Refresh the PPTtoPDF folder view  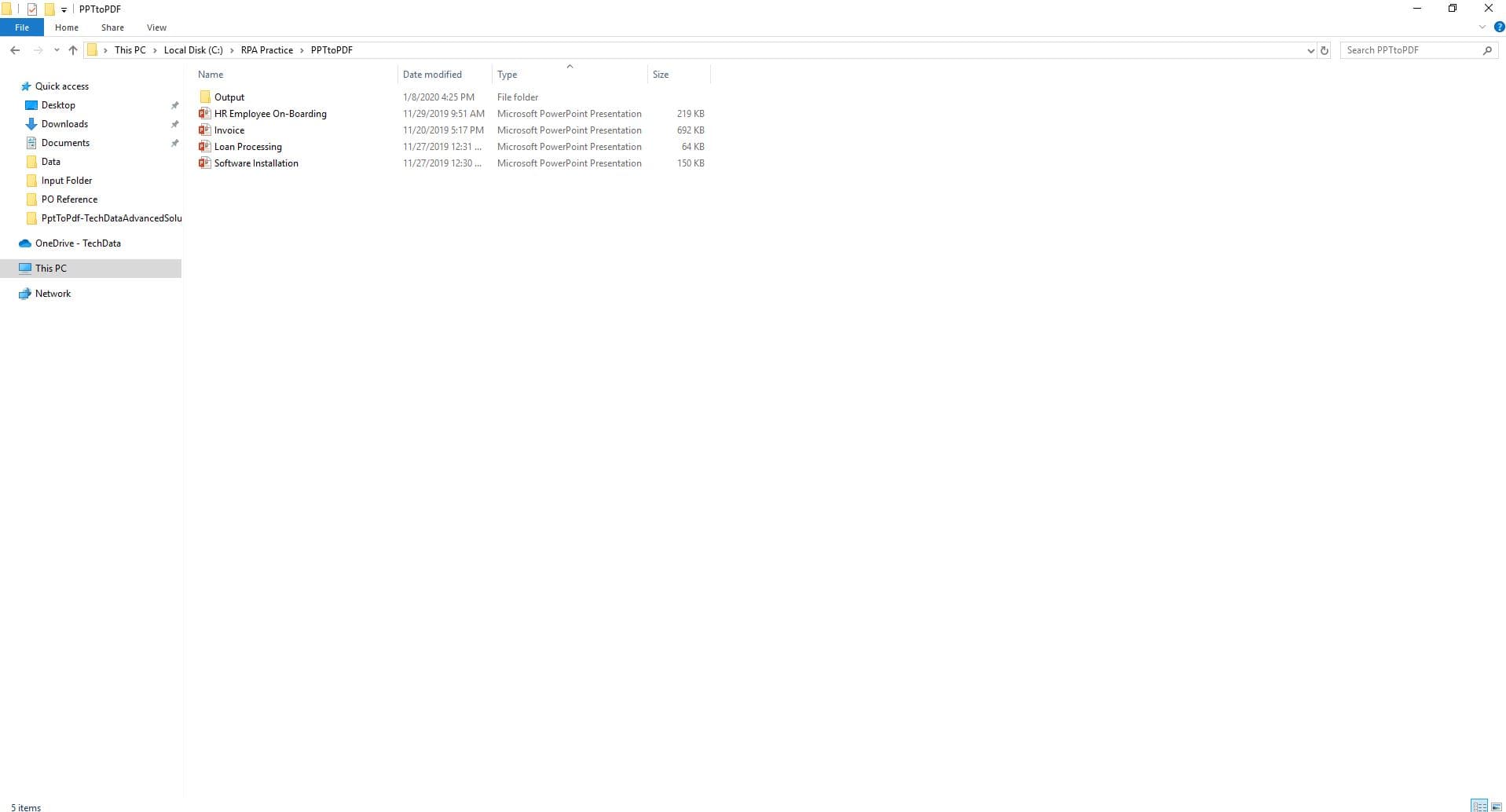pyautogui.click(x=1325, y=50)
